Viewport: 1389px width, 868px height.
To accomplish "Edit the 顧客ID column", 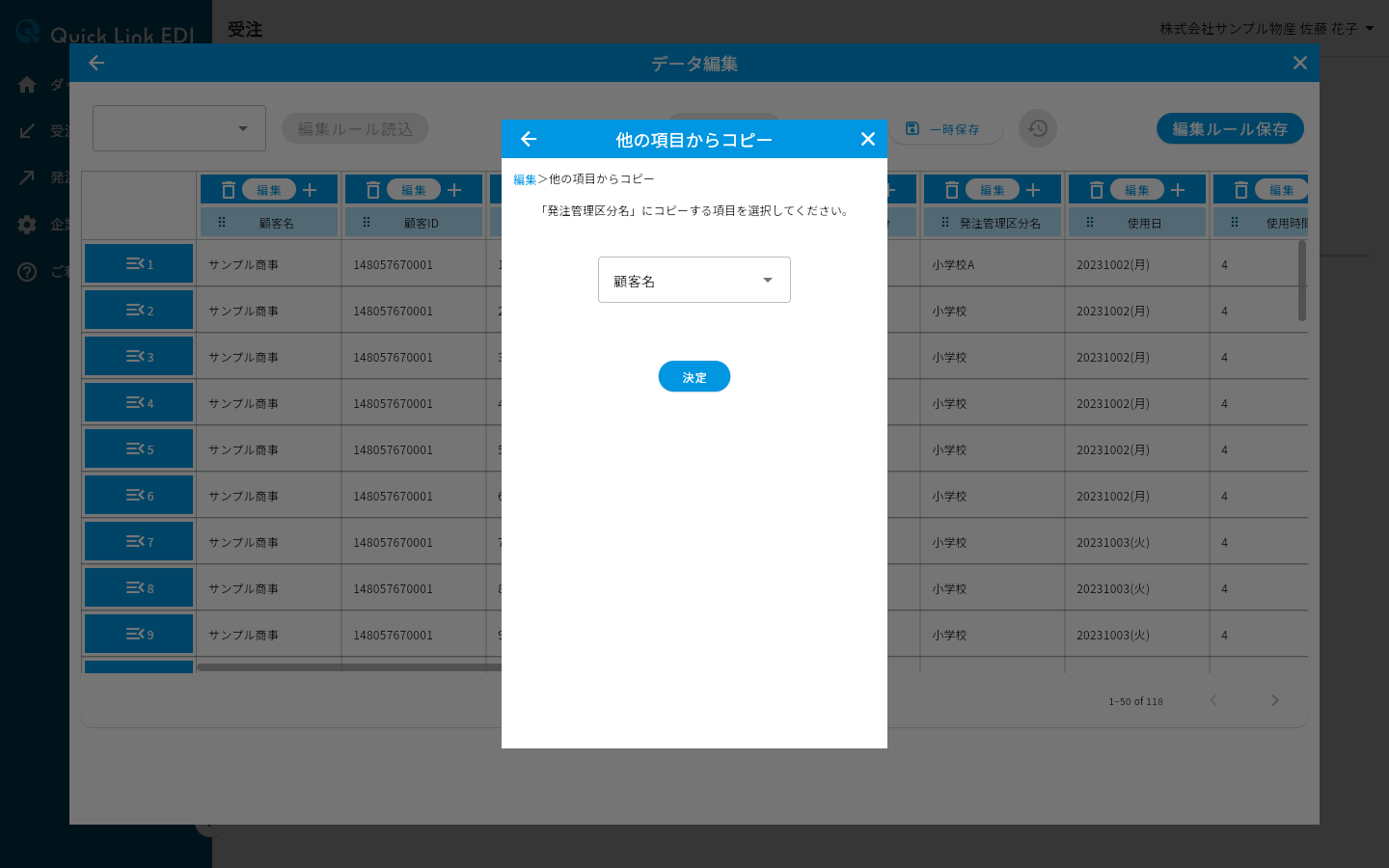I will click(414, 190).
